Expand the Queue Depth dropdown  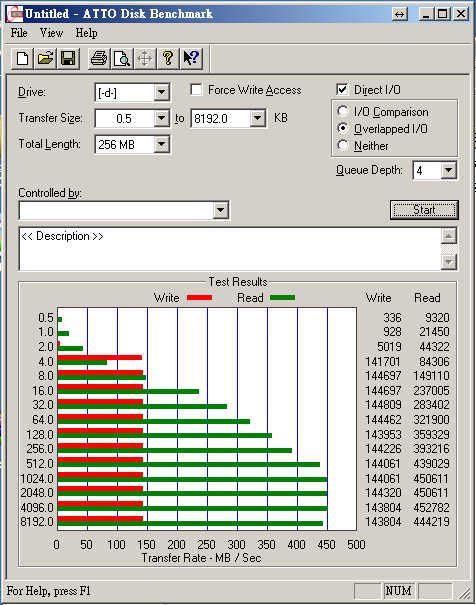tap(448, 170)
